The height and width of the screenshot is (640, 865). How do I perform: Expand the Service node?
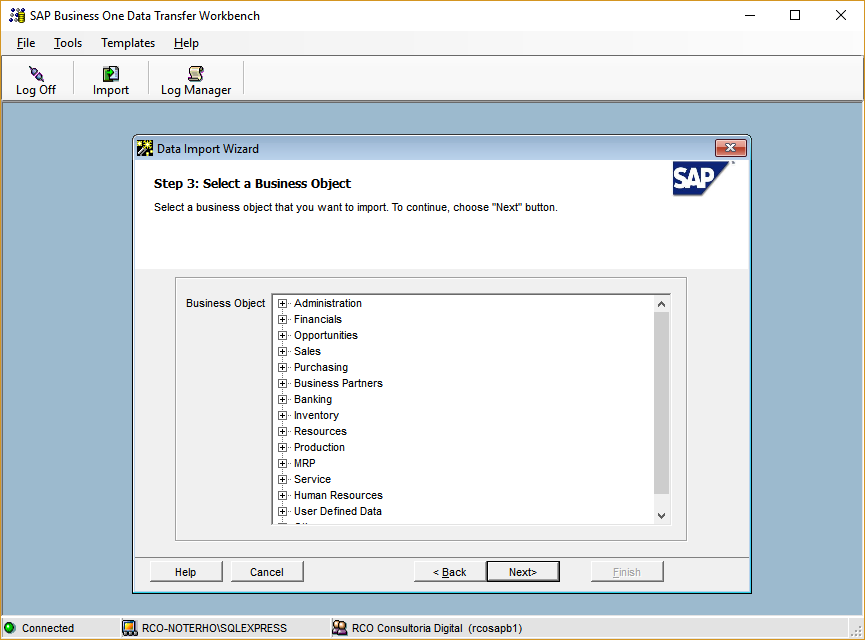coord(282,479)
